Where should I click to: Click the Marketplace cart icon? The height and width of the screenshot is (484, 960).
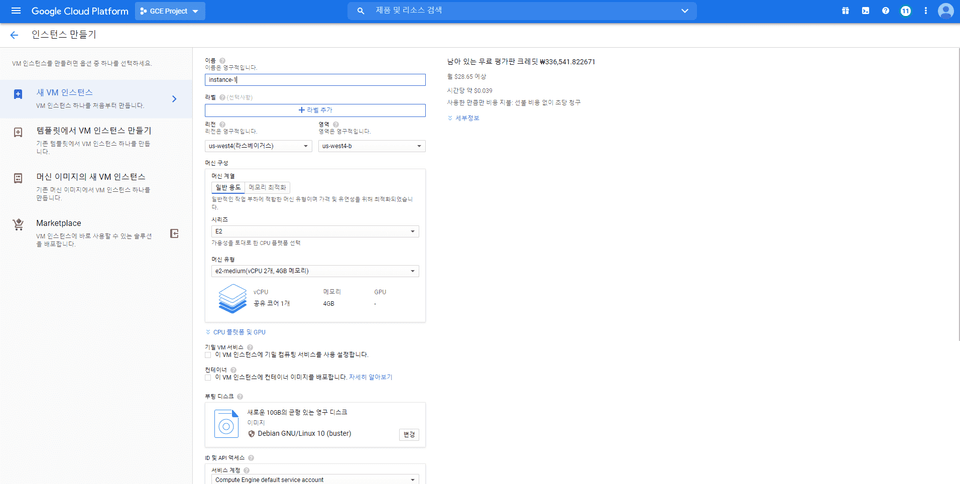[x=18, y=224]
